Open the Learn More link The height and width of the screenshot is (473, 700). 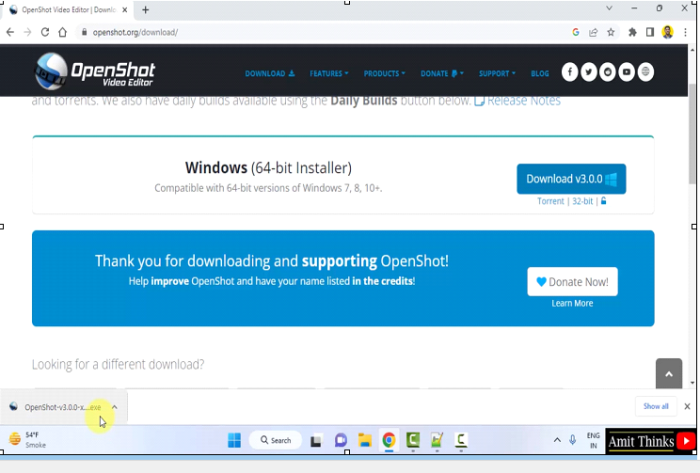coord(572,303)
